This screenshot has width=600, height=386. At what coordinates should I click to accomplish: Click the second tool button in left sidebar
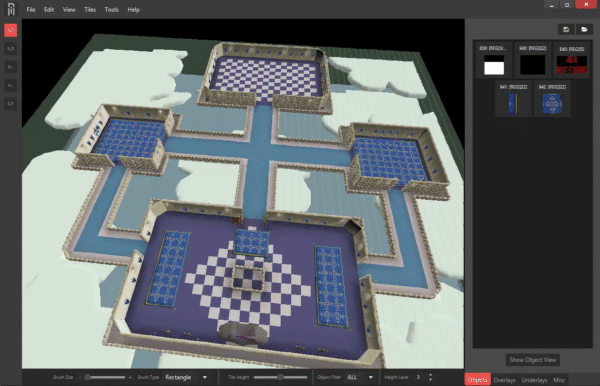pos(11,49)
